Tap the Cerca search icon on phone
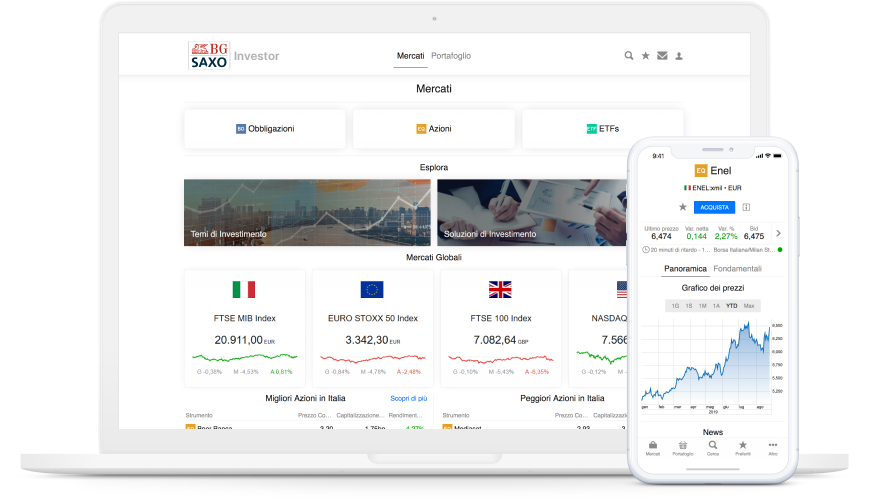 (x=713, y=445)
